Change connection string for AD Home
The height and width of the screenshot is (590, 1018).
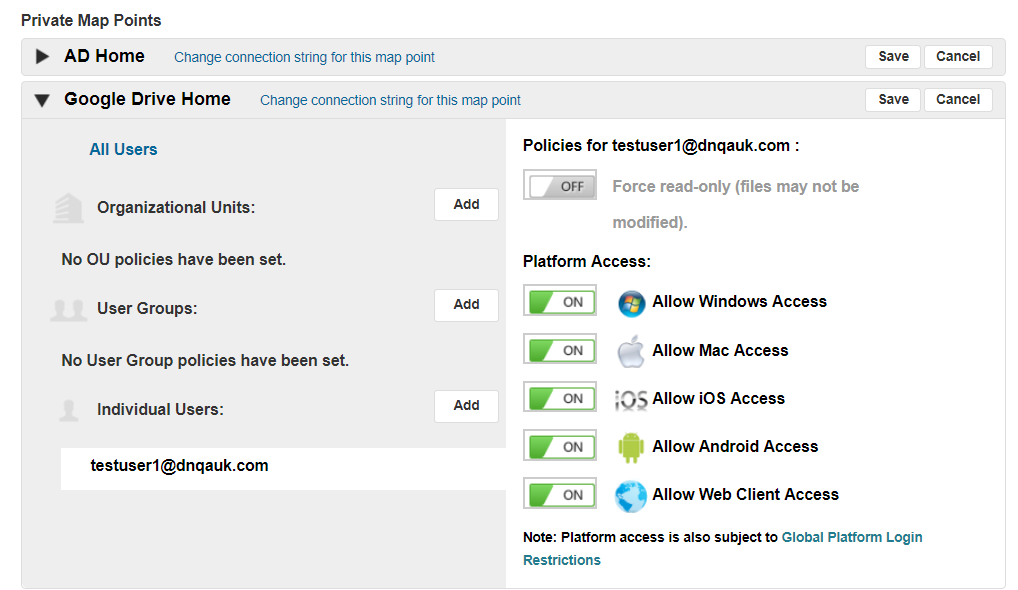pos(304,58)
